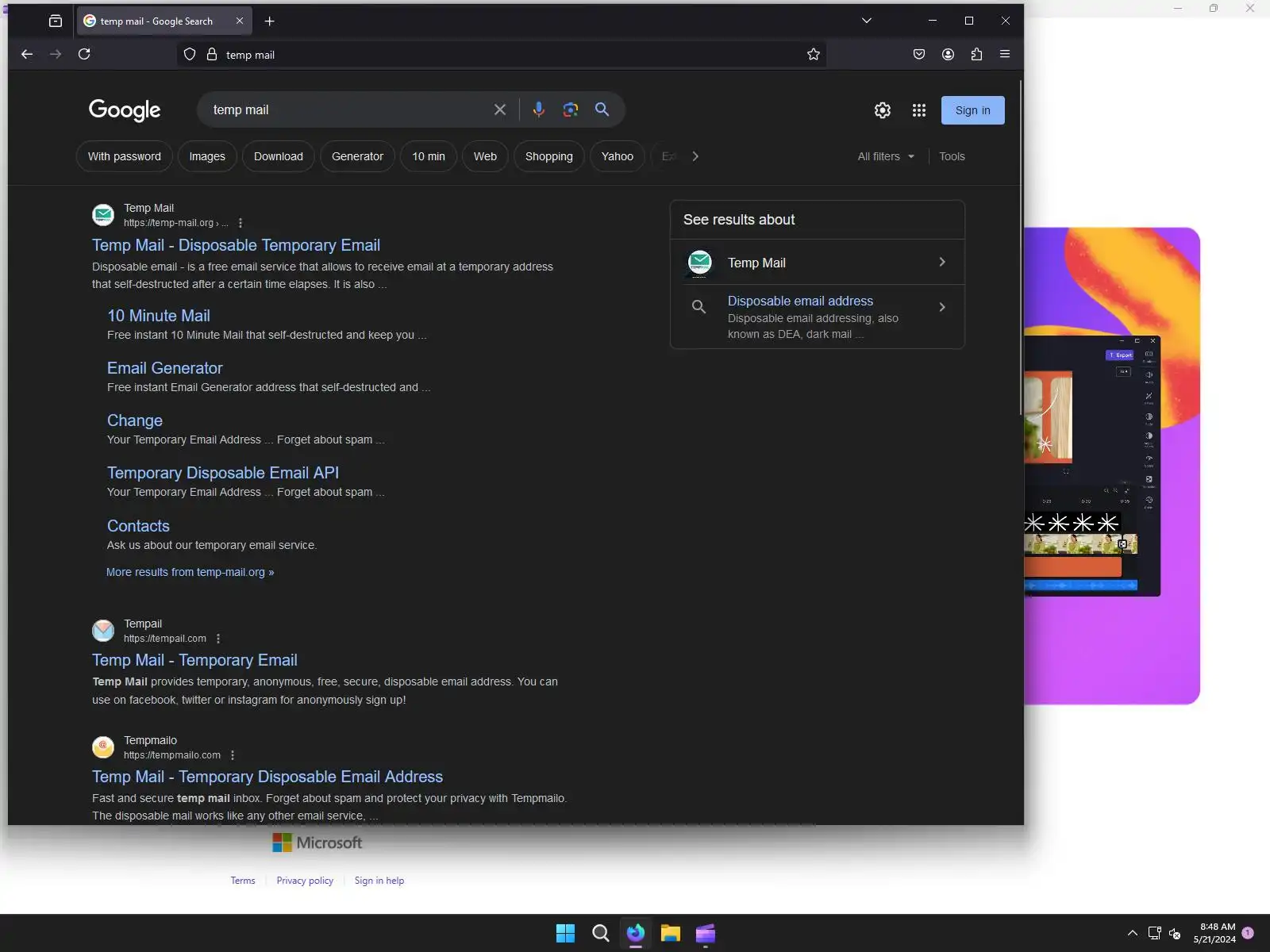Viewport: 1270px width, 952px height.
Task: Click the Sign in button
Action: [x=973, y=110]
